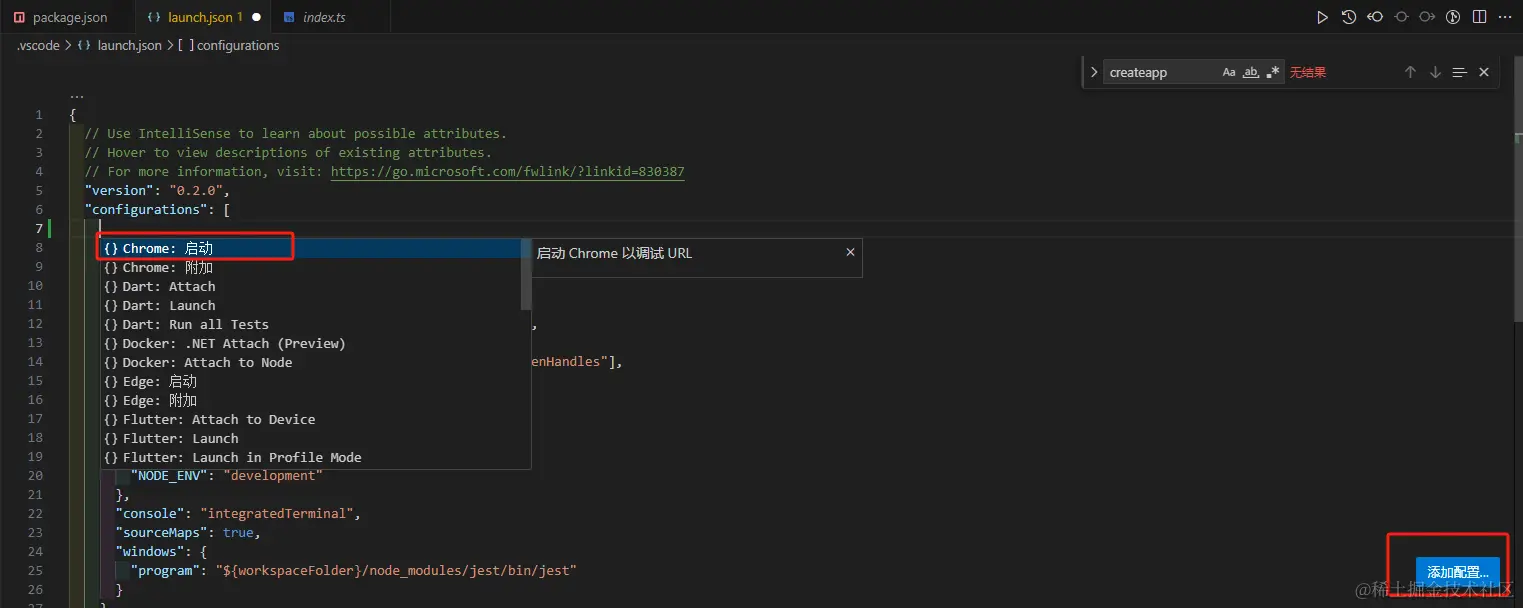Screen dimensions: 1523x608
Task: Select 'Docker: .NET Attach (Preview)' suggestion
Action: click(310, 343)
